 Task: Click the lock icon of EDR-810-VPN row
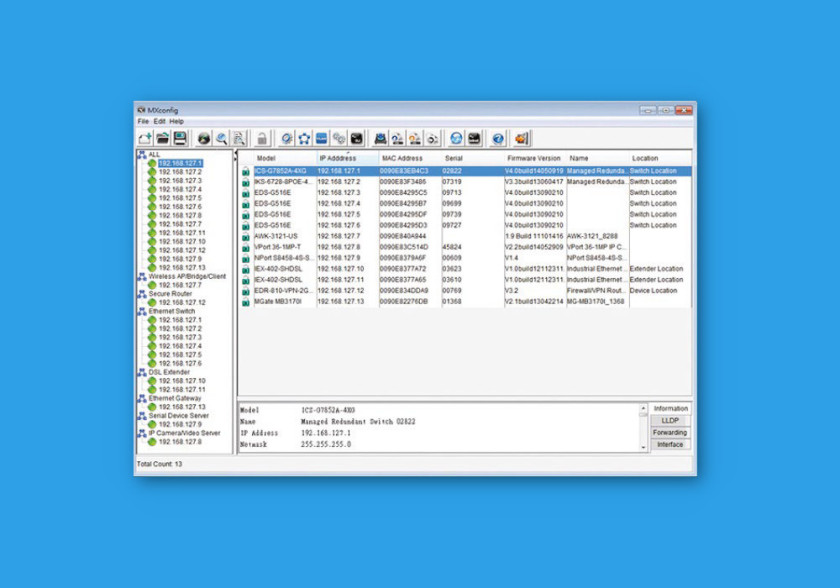pyautogui.click(x=246, y=291)
